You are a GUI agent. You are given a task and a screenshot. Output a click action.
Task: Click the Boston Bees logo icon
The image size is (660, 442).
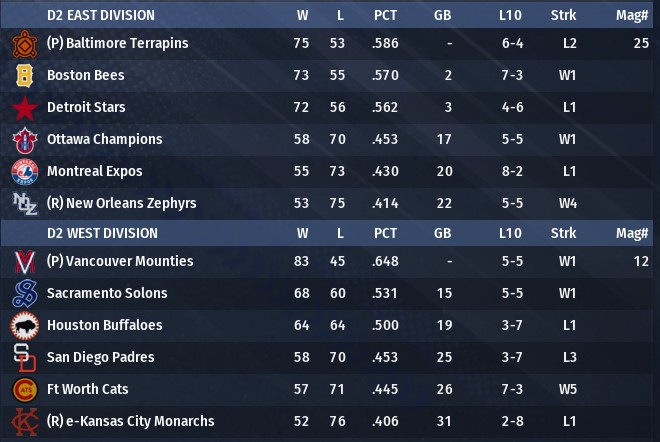tap(24, 76)
